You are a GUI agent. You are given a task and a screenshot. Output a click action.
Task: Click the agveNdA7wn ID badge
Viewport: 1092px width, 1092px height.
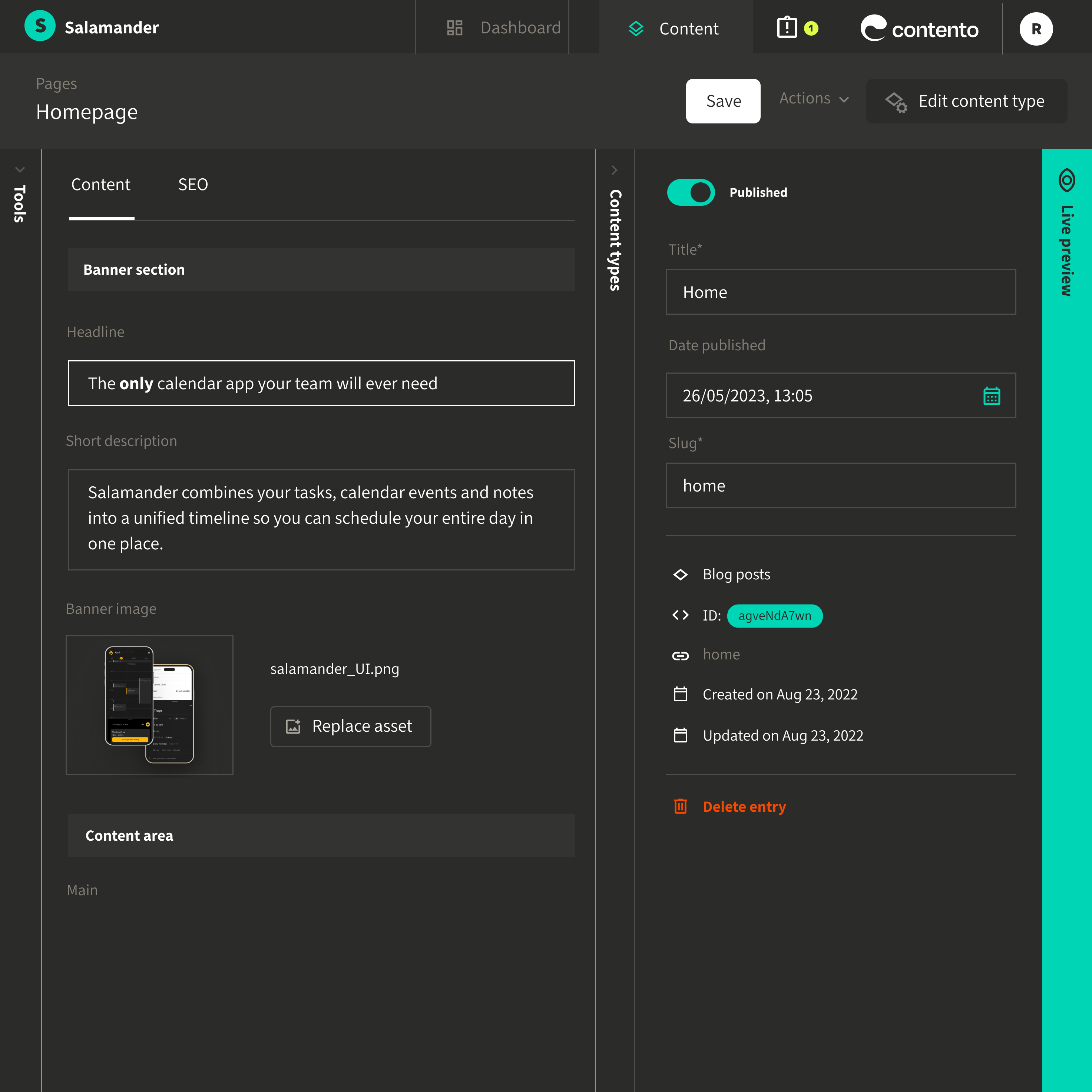[x=774, y=616]
